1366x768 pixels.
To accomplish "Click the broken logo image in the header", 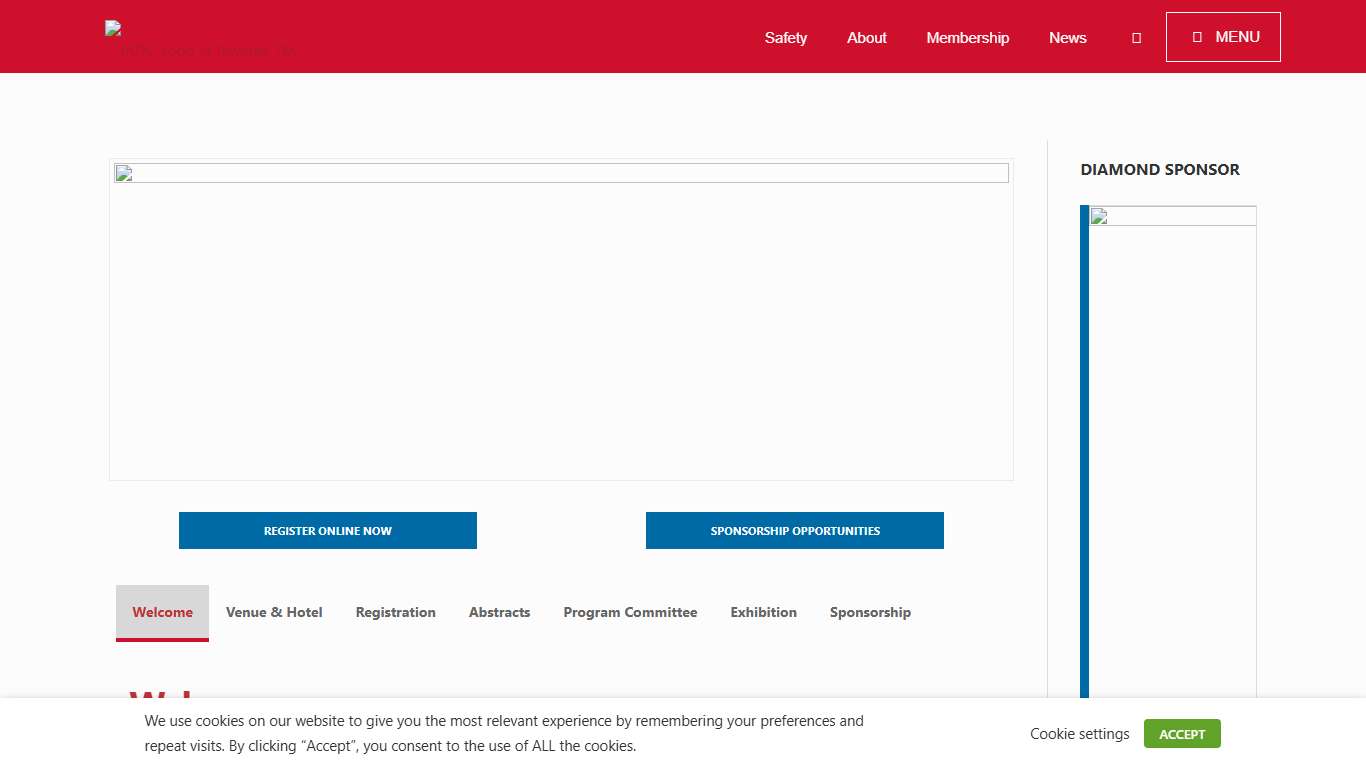I will coord(200,40).
